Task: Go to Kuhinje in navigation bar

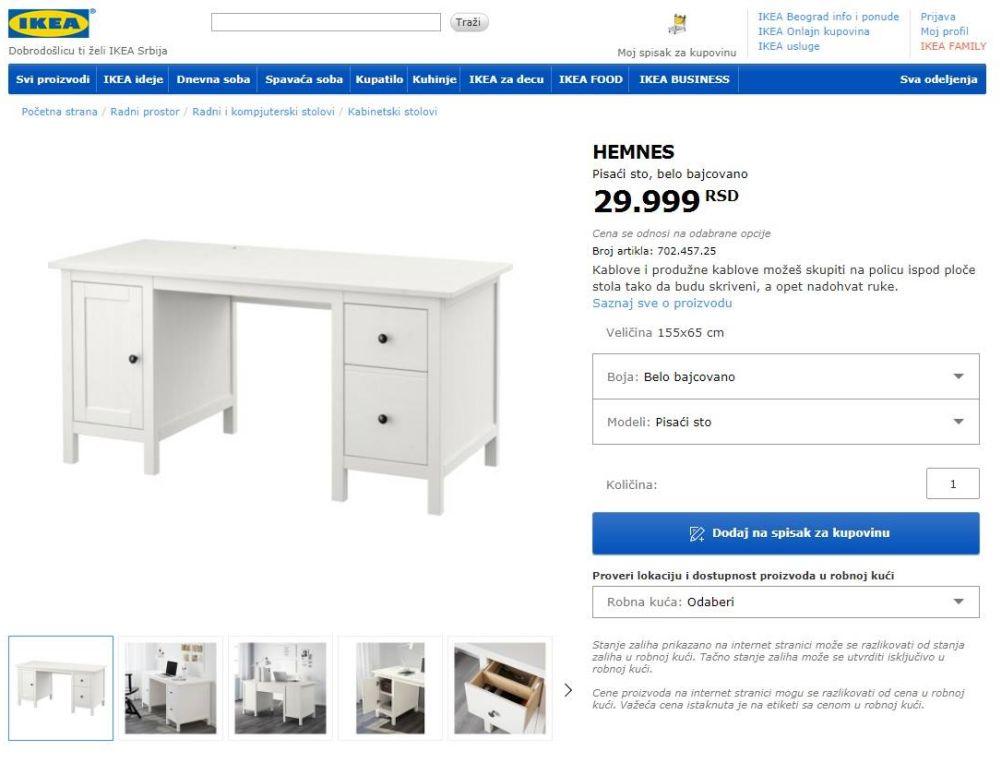Action: point(434,79)
